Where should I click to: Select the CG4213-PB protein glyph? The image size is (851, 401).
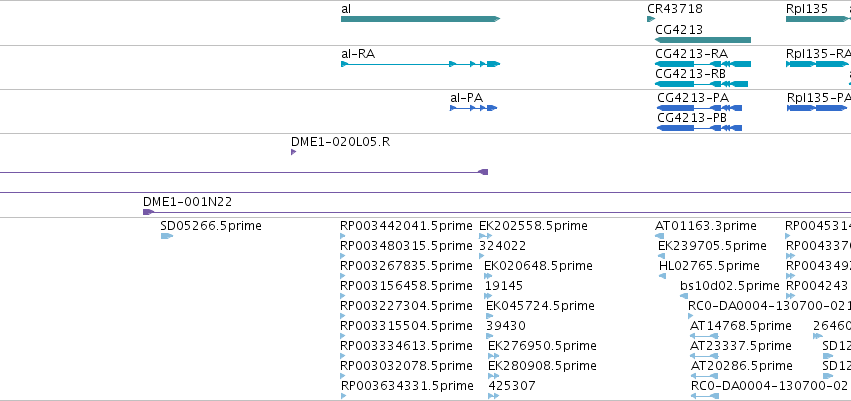coord(699,128)
